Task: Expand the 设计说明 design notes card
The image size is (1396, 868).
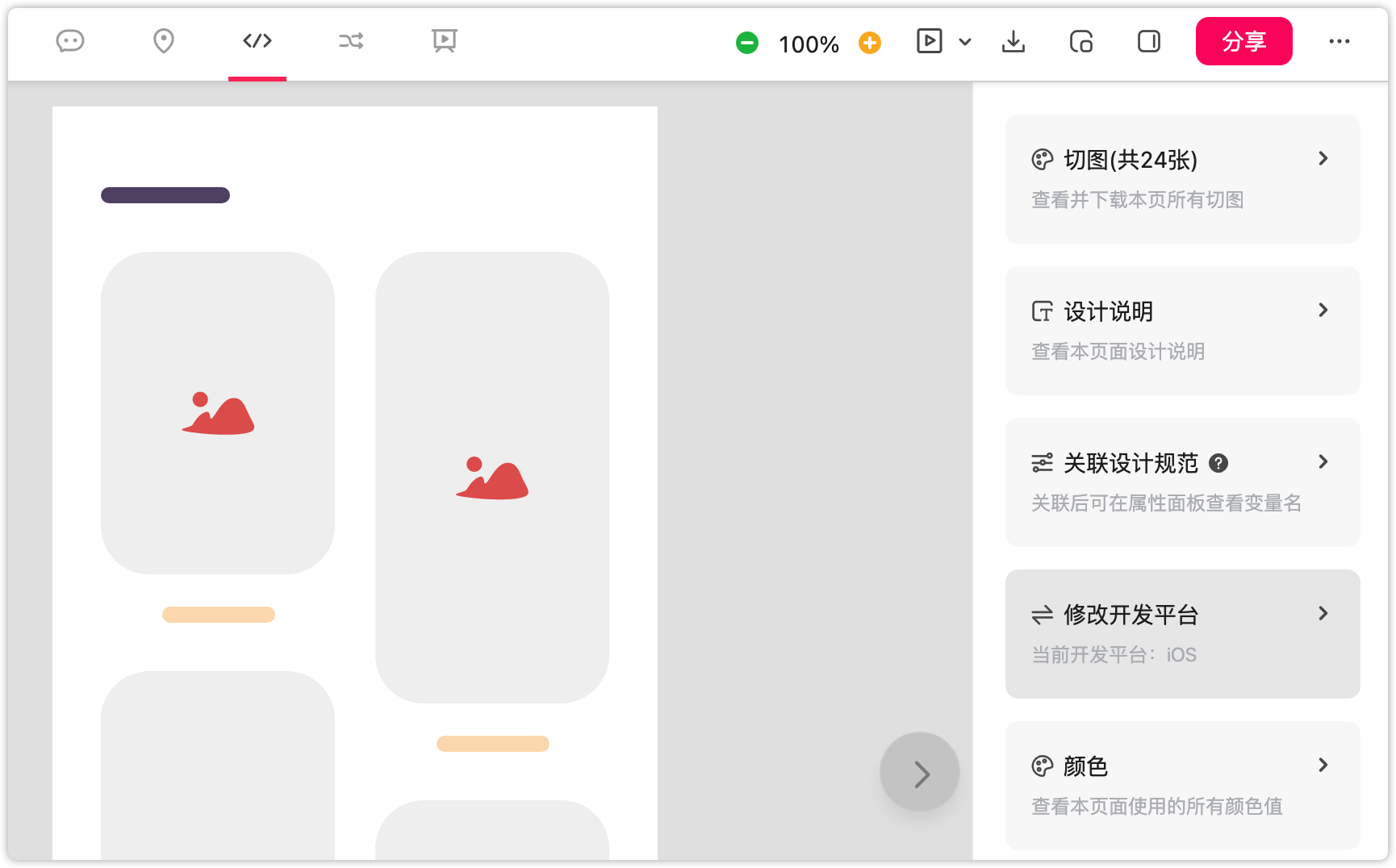Action: point(1182,331)
